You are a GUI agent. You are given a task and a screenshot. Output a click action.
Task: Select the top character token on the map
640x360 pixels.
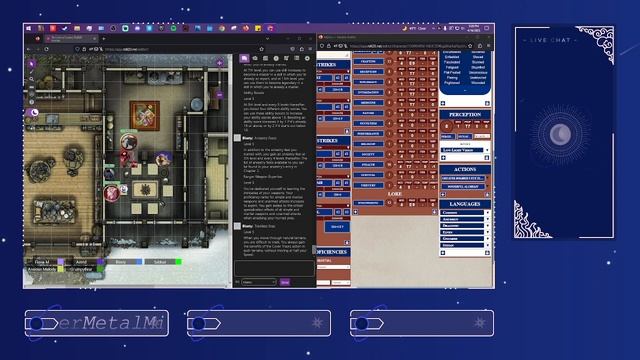[129, 142]
